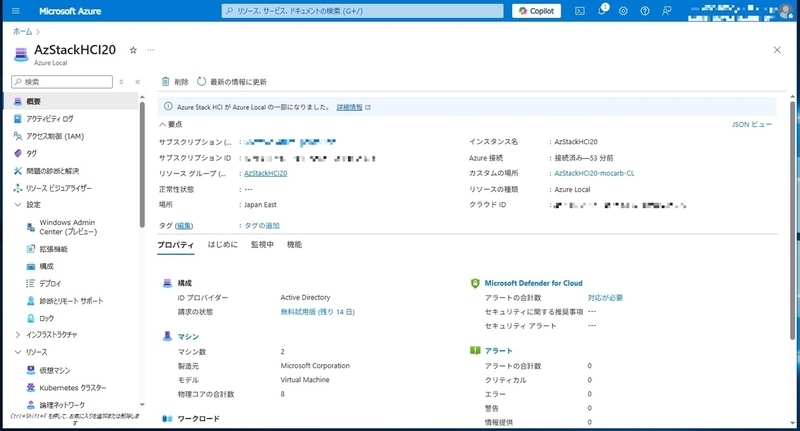Close the AzStackHCI20 blade with X
The image size is (800, 431).
[777, 50]
